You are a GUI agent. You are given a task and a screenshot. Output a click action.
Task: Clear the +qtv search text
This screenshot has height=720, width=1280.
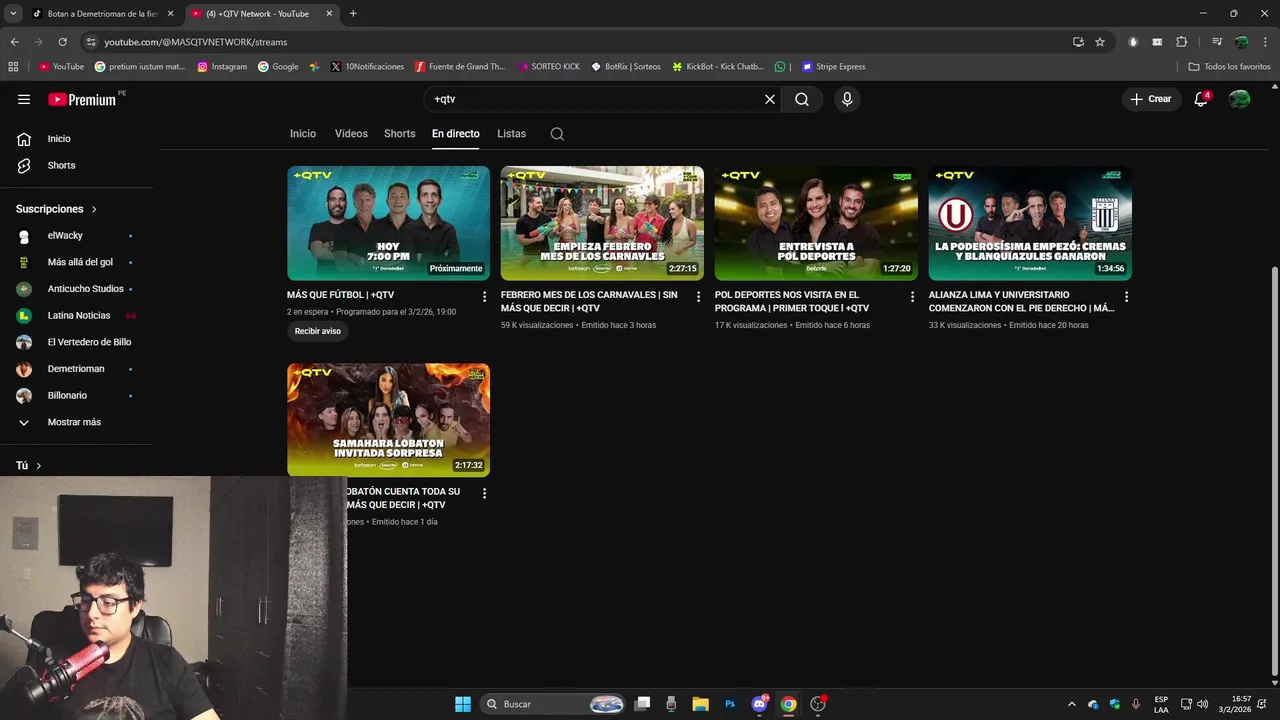[x=770, y=99]
